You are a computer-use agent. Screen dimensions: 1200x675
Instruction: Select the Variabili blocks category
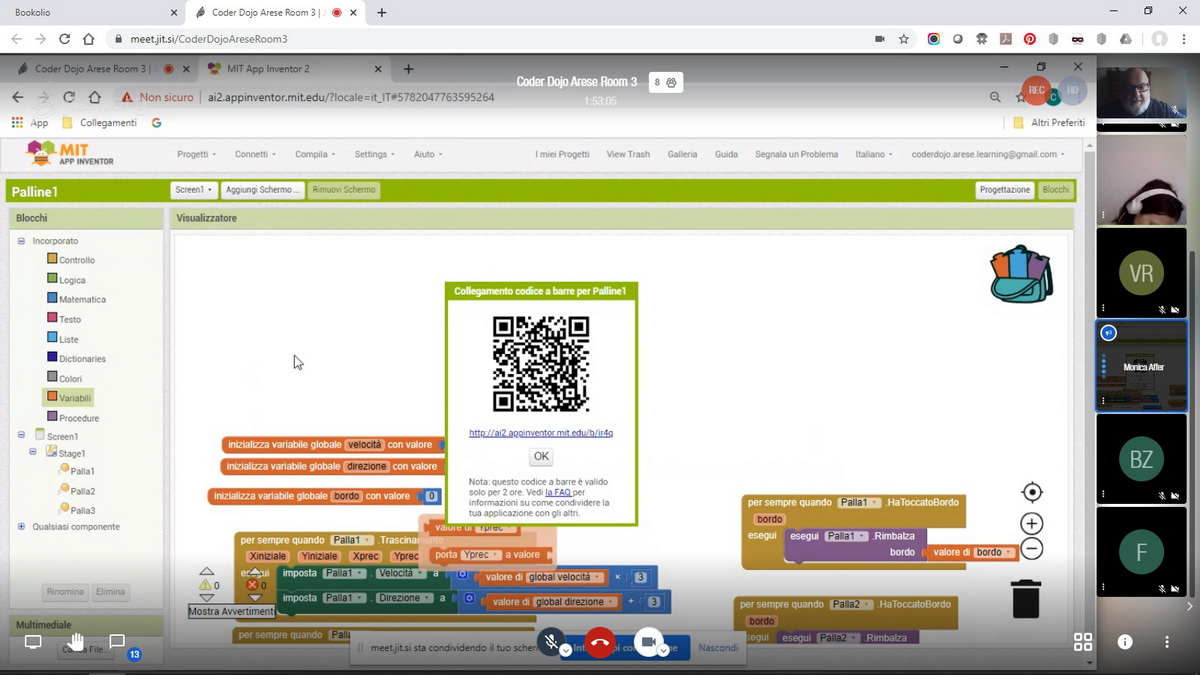click(x=69, y=398)
